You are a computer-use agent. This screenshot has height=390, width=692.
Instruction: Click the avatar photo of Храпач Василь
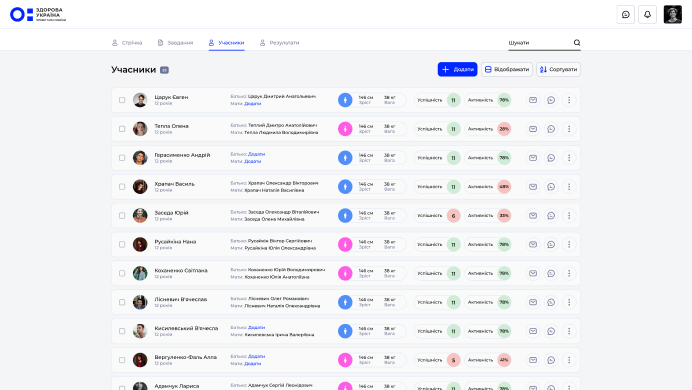tap(140, 187)
